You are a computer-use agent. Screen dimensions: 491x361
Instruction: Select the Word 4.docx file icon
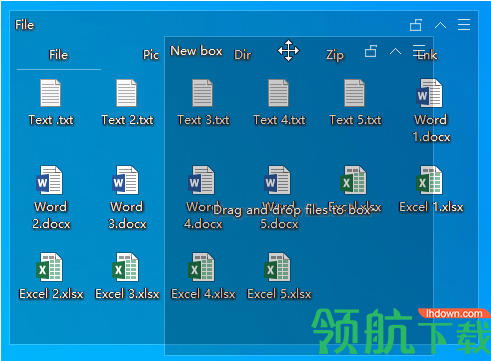(201, 180)
